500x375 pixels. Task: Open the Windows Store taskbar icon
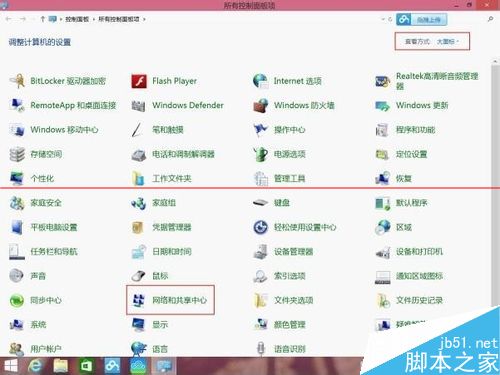pyautogui.click(x=86, y=366)
